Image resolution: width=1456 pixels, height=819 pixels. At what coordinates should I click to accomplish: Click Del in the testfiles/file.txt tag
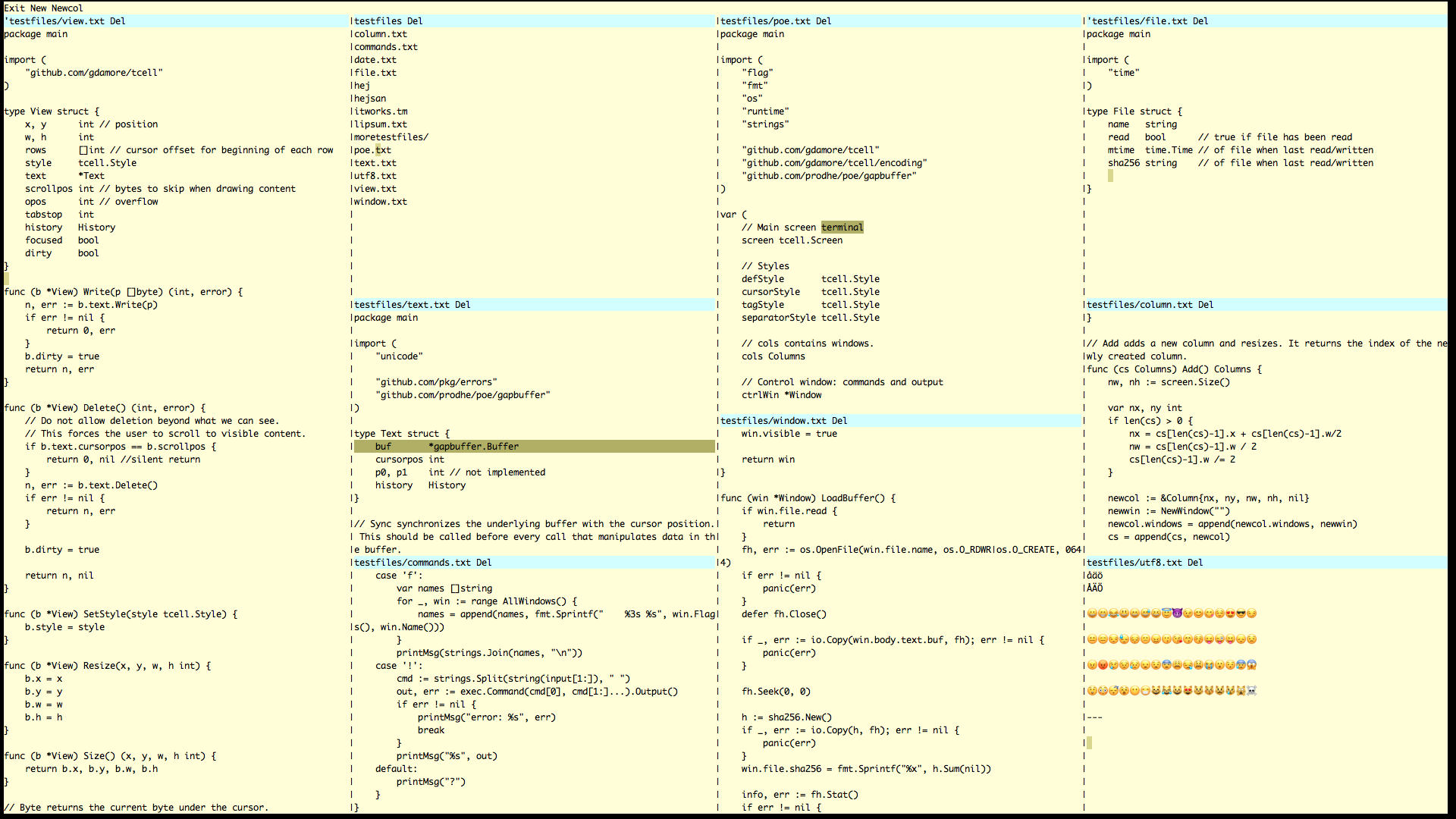(x=1200, y=21)
